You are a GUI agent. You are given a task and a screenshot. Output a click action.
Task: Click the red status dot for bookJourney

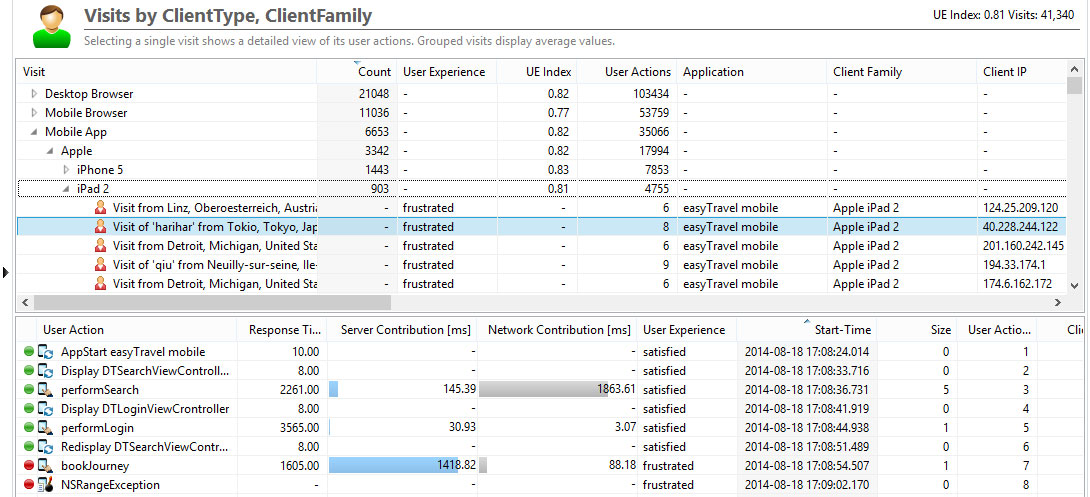[x=28, y=466]
